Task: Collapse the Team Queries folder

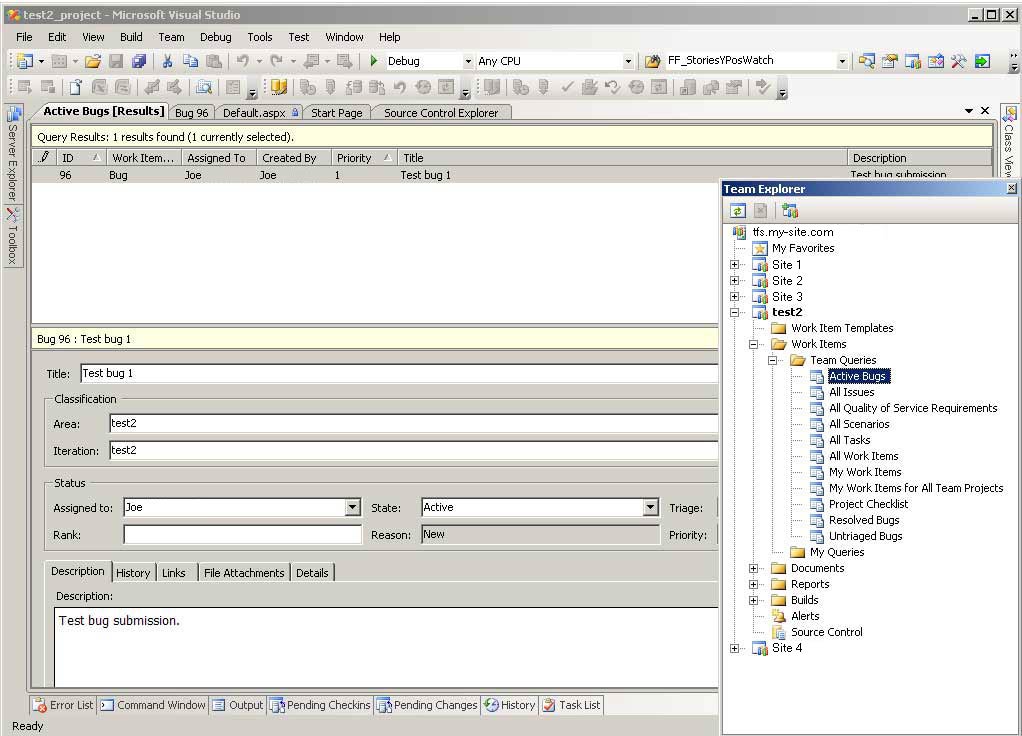Action: click(x=772, y=360)
